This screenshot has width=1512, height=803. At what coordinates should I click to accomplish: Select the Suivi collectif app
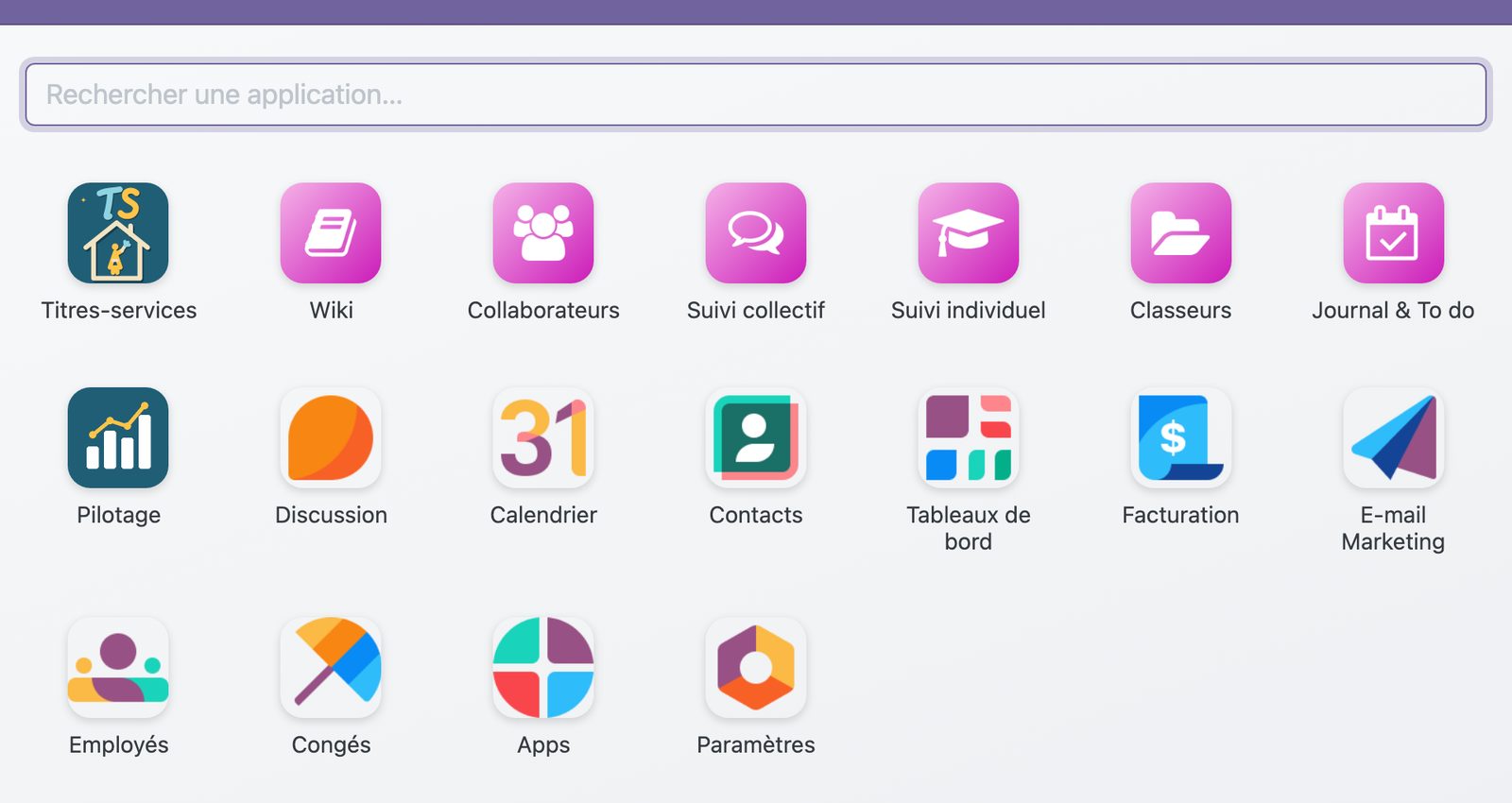[756, 233]
